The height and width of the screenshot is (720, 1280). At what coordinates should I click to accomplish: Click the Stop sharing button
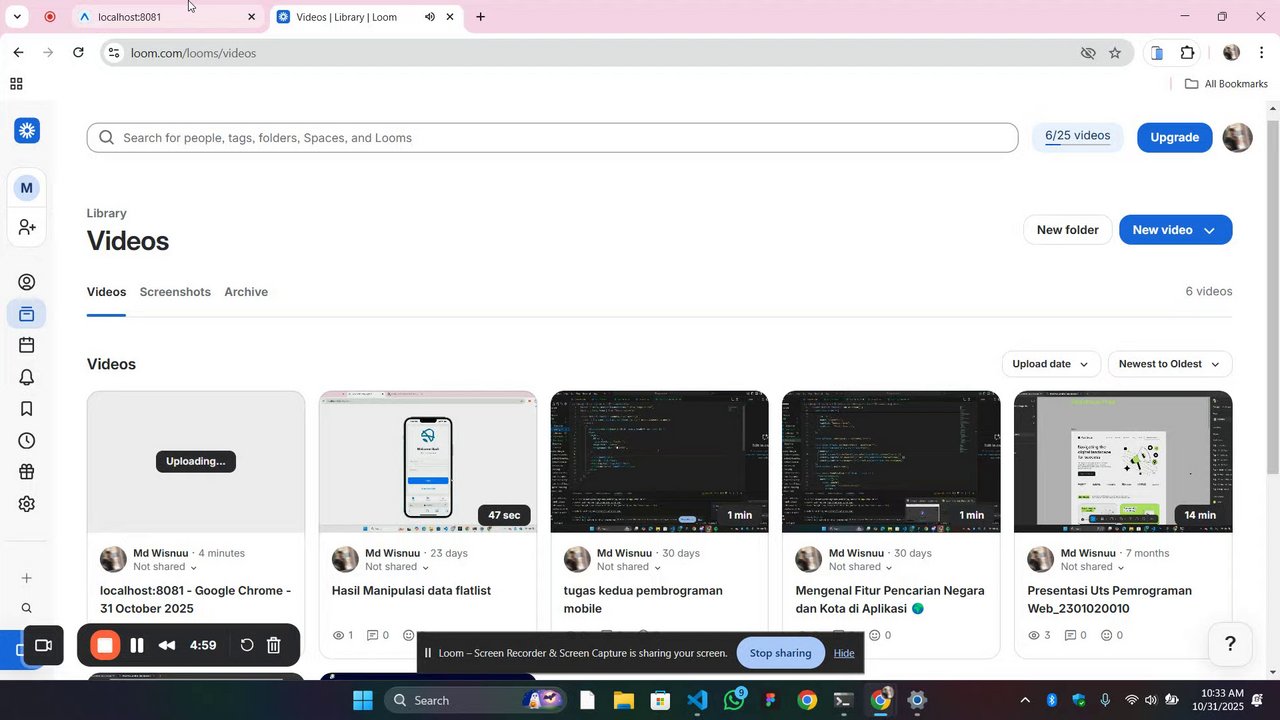780,653
